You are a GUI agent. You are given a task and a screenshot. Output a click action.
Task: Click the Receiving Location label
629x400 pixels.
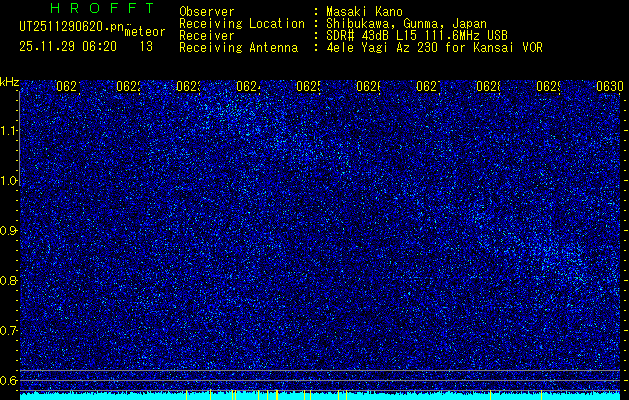[242, 24]
